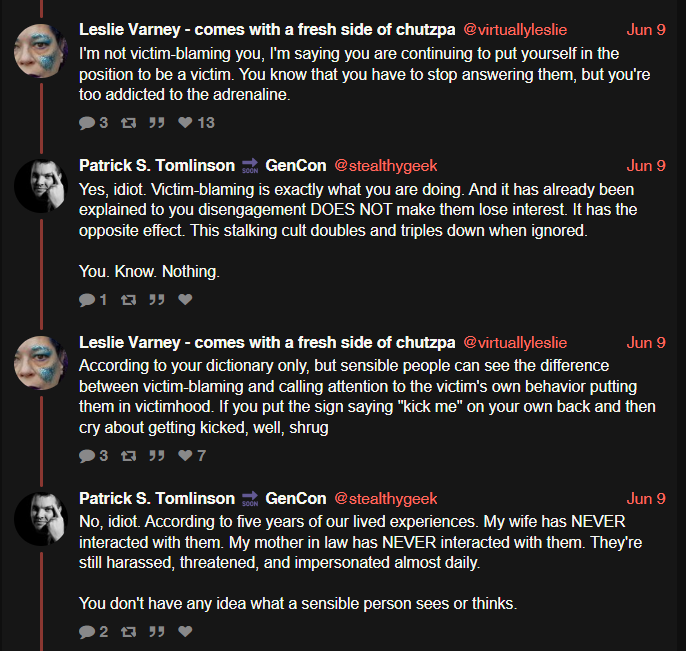Quote the 'kick me' sign tweet

click(157, 455)
